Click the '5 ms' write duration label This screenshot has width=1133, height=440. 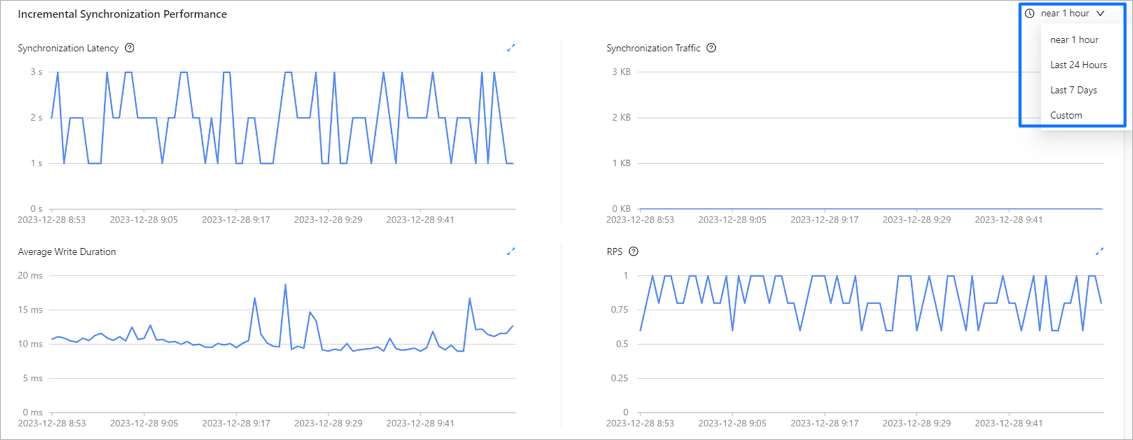tap(33, 378)
